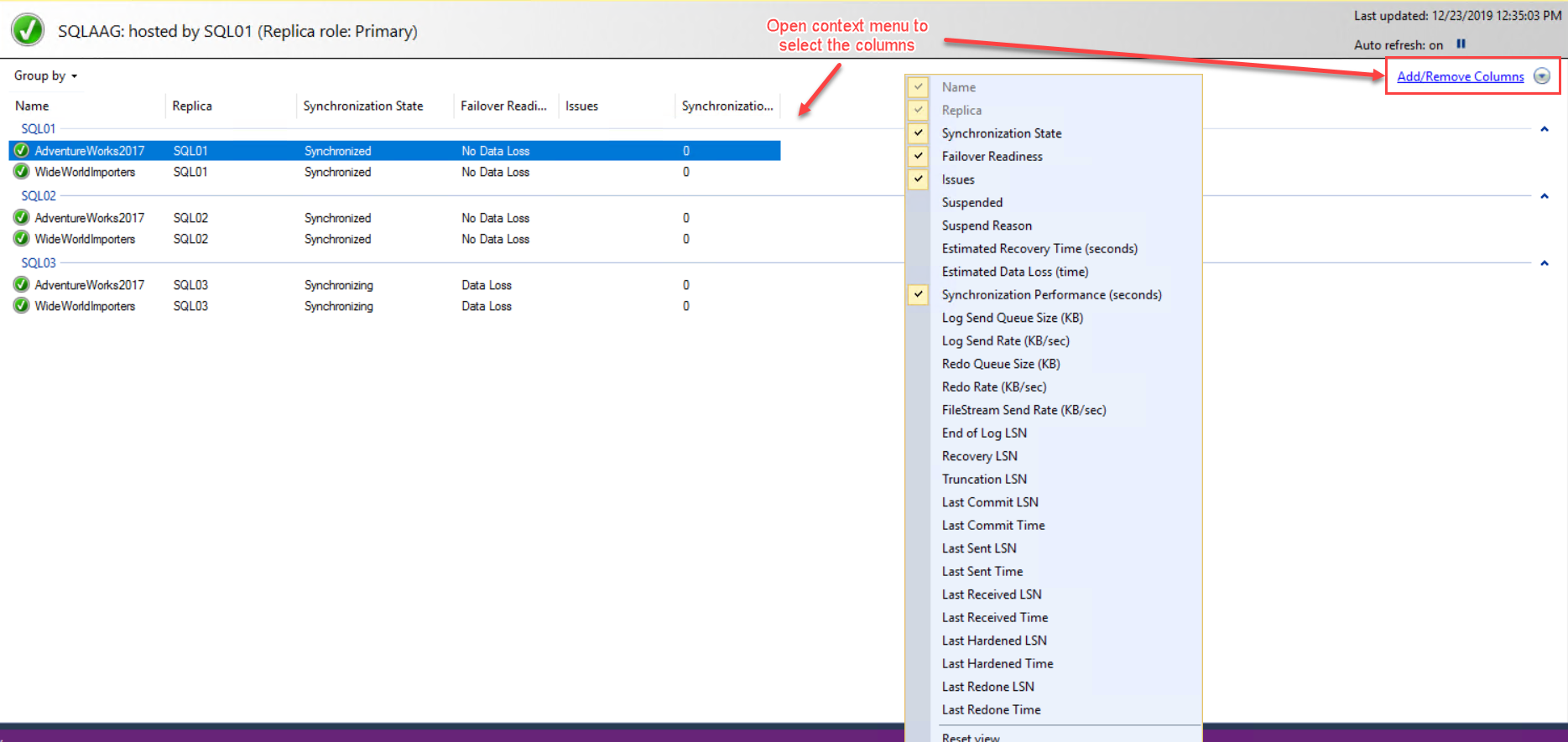This screenshot has width=1568, height=742.
Task: Select the WideWorldImporters SQL03 row name
Action: click(85, 306)
